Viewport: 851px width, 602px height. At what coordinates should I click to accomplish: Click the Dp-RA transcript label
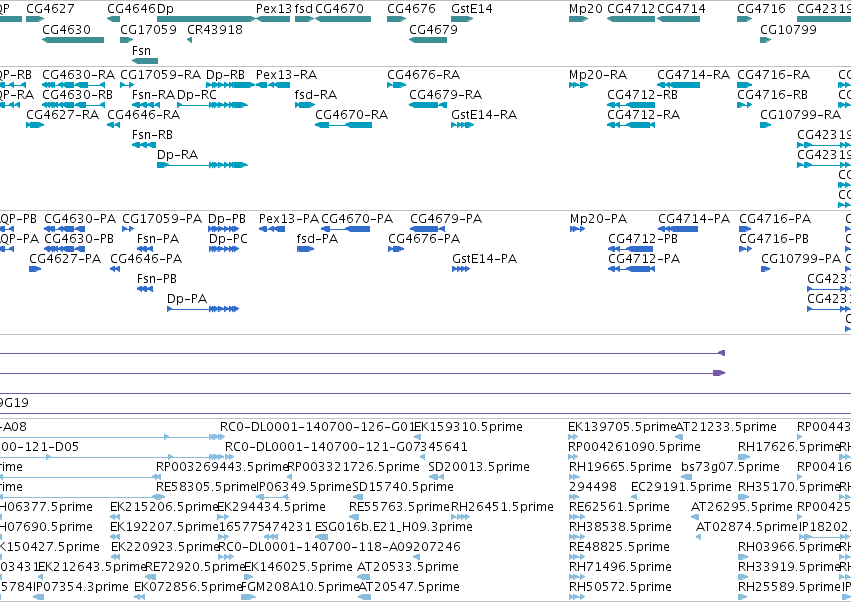pos(177,155)
